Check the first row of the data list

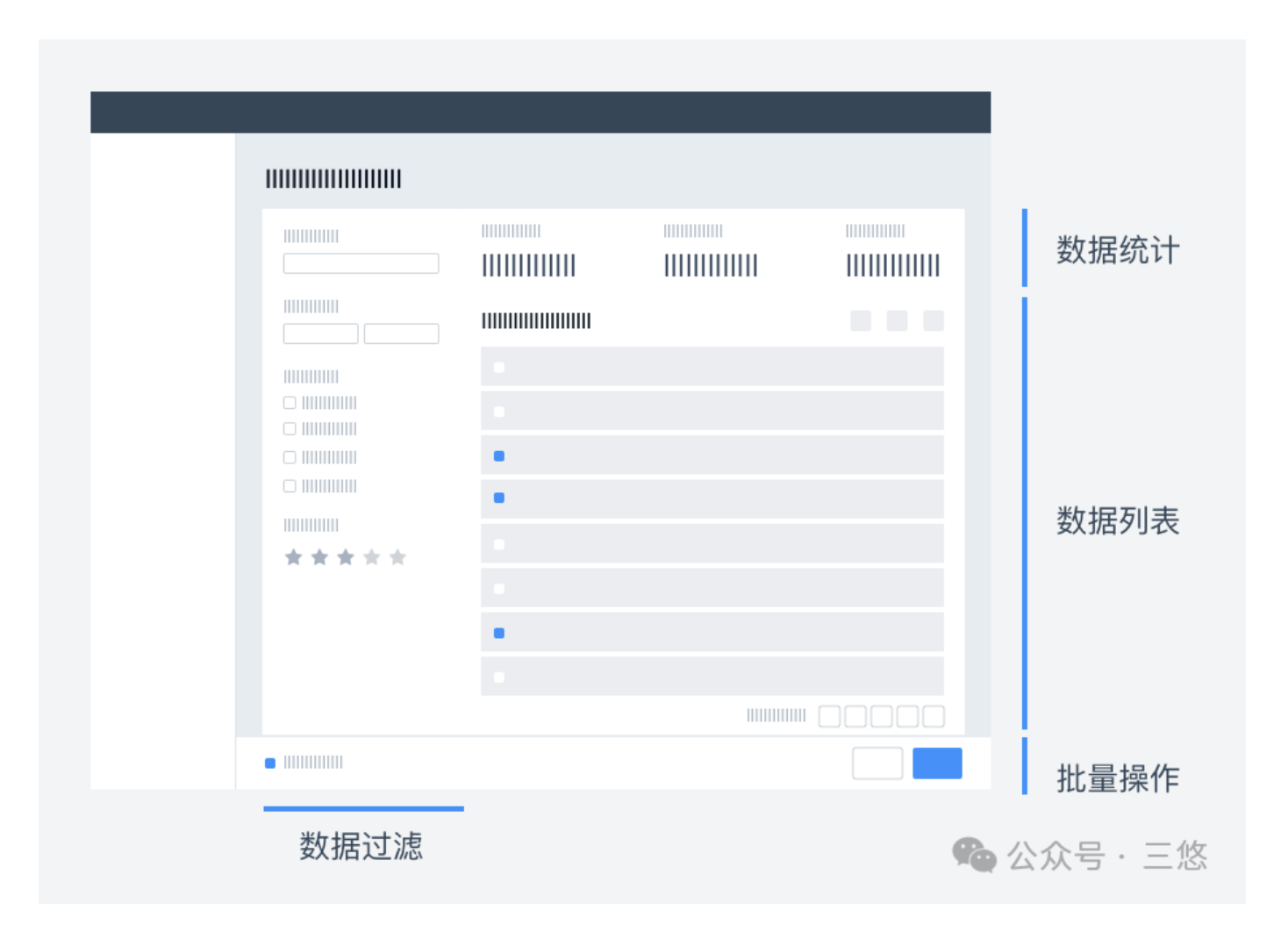click(x=499, y=368)
